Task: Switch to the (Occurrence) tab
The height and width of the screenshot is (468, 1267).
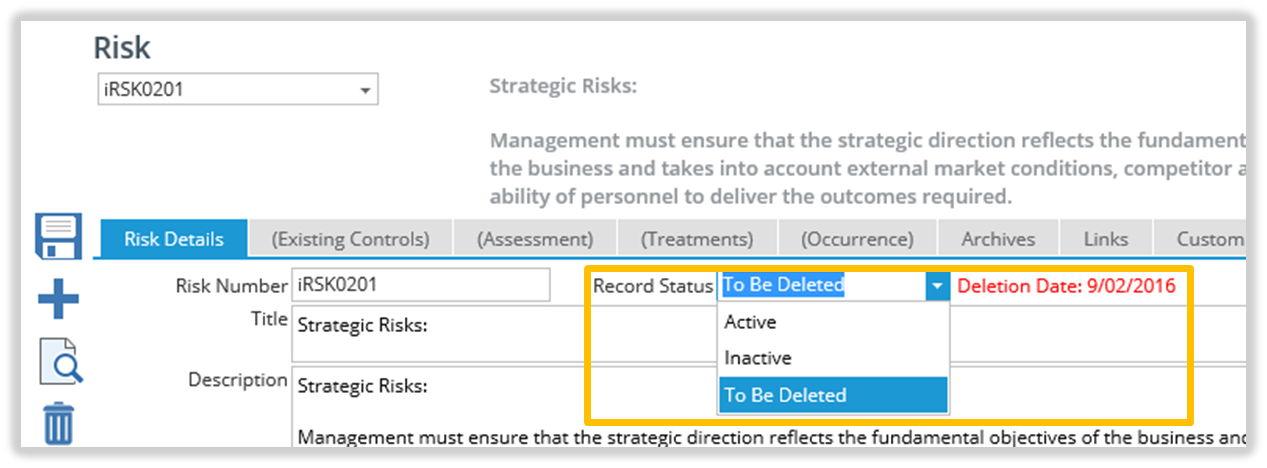Action: coord(857,240)
